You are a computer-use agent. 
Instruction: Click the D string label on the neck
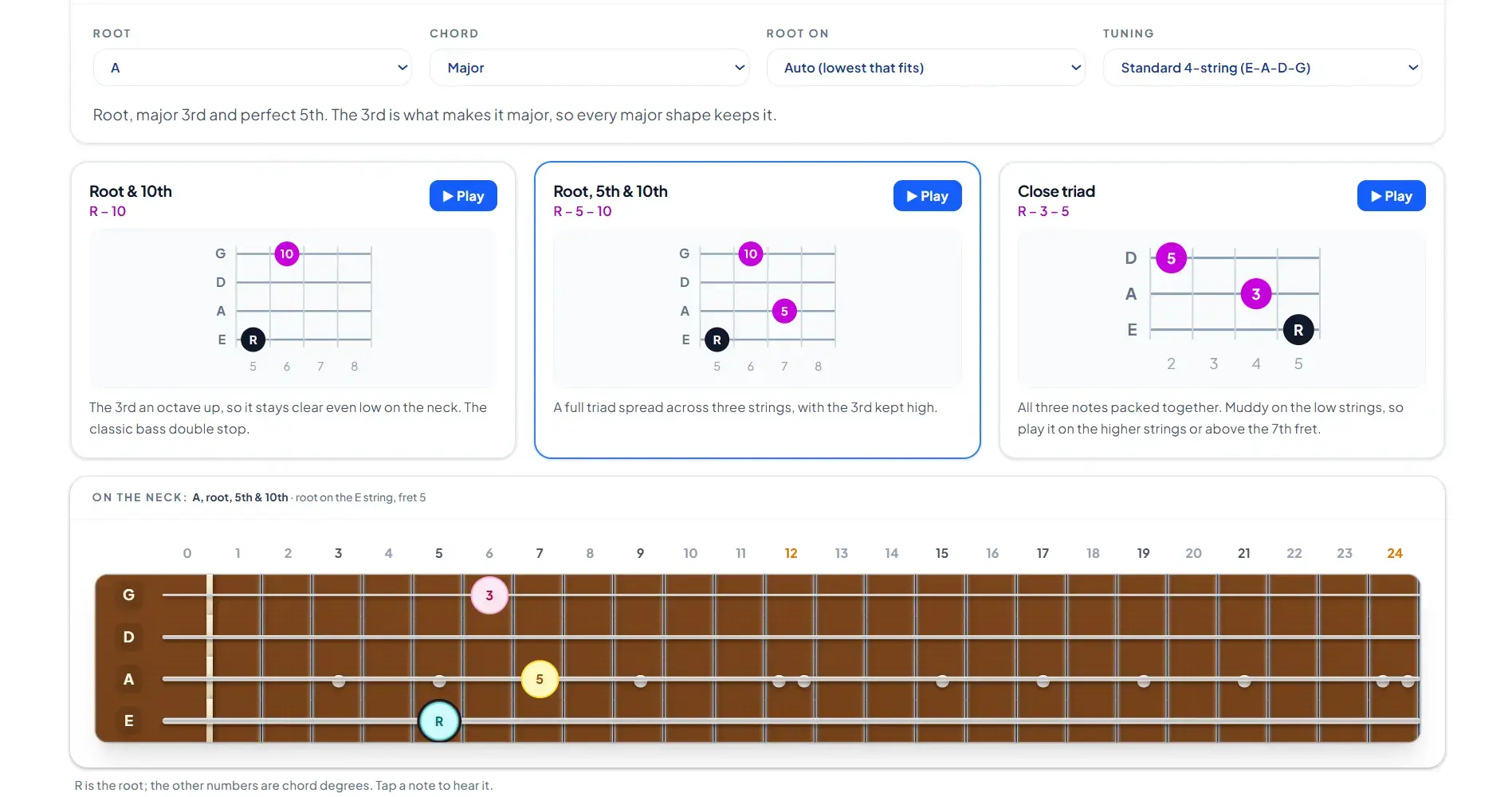pos(128,638)
